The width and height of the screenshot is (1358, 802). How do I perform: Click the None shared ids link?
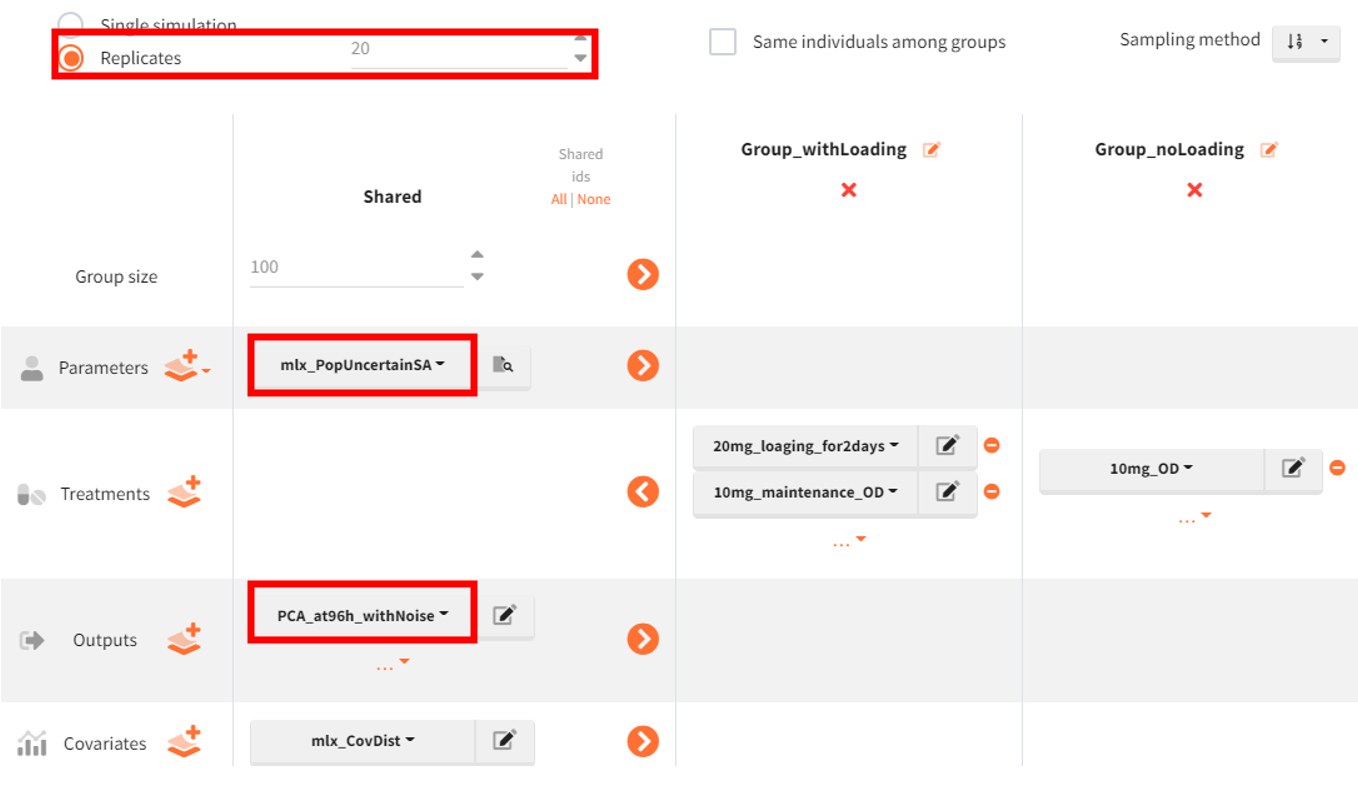tap(594, 199)
